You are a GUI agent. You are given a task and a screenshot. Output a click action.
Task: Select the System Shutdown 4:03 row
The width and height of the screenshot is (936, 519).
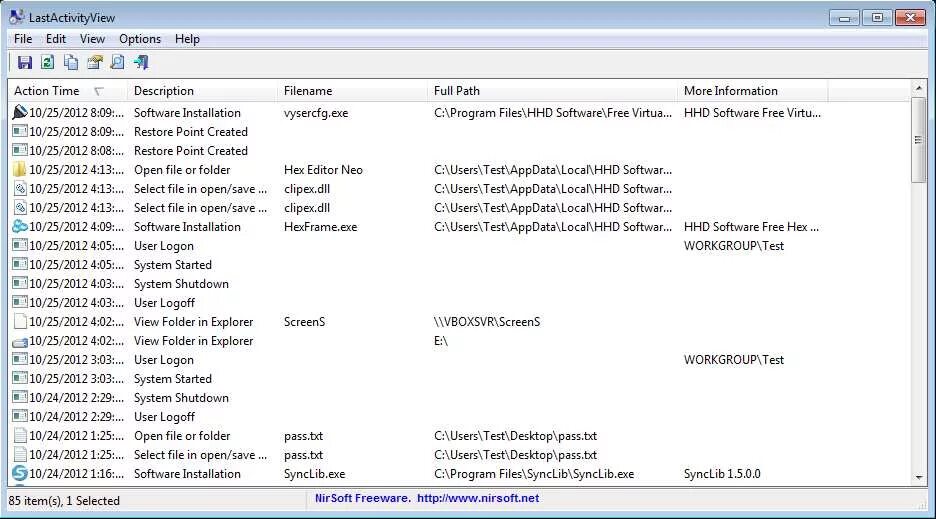coord(460,284)
